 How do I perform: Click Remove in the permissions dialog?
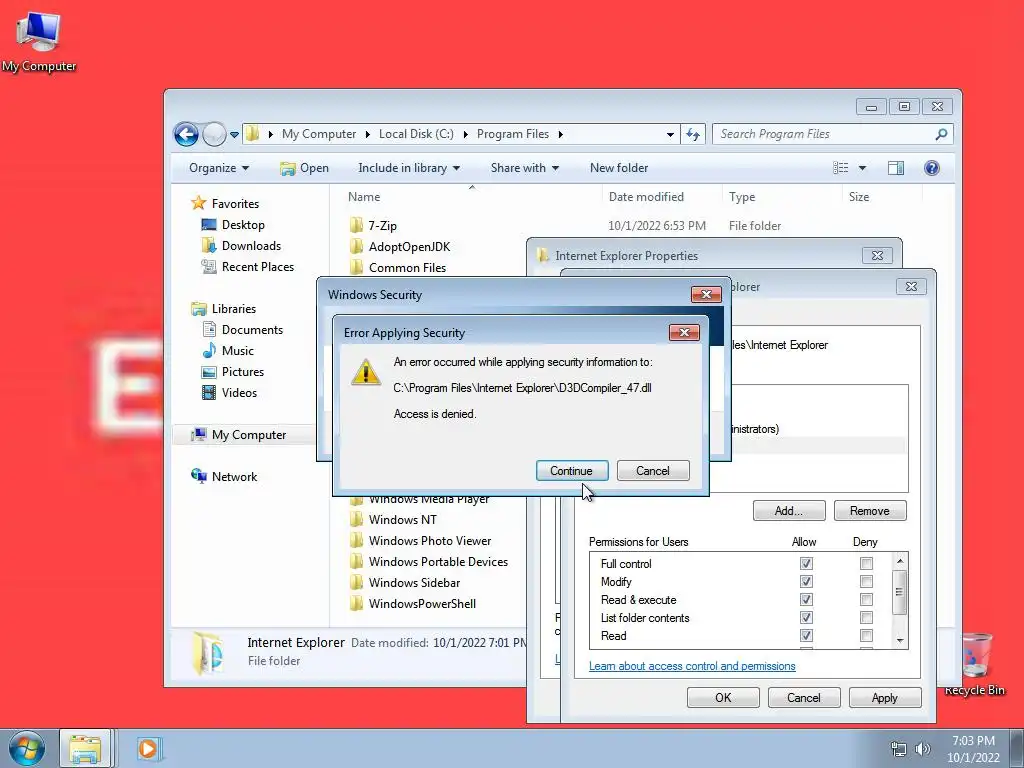tap(870, 511)
